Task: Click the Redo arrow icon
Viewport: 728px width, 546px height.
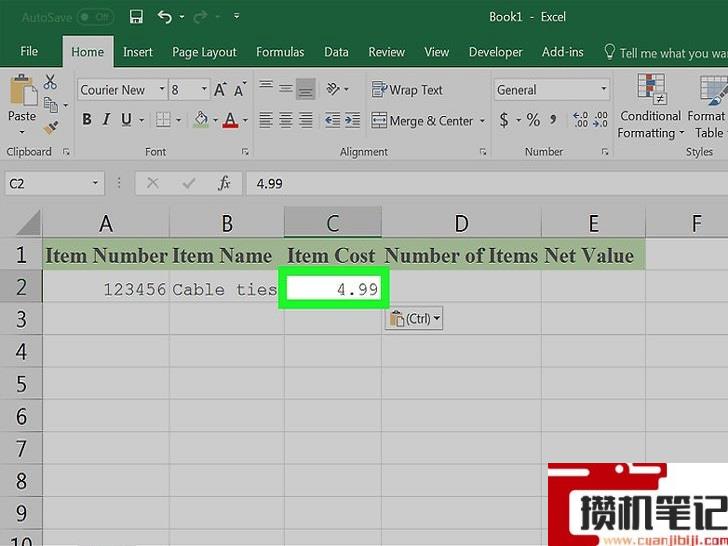Action: (200, 17)
